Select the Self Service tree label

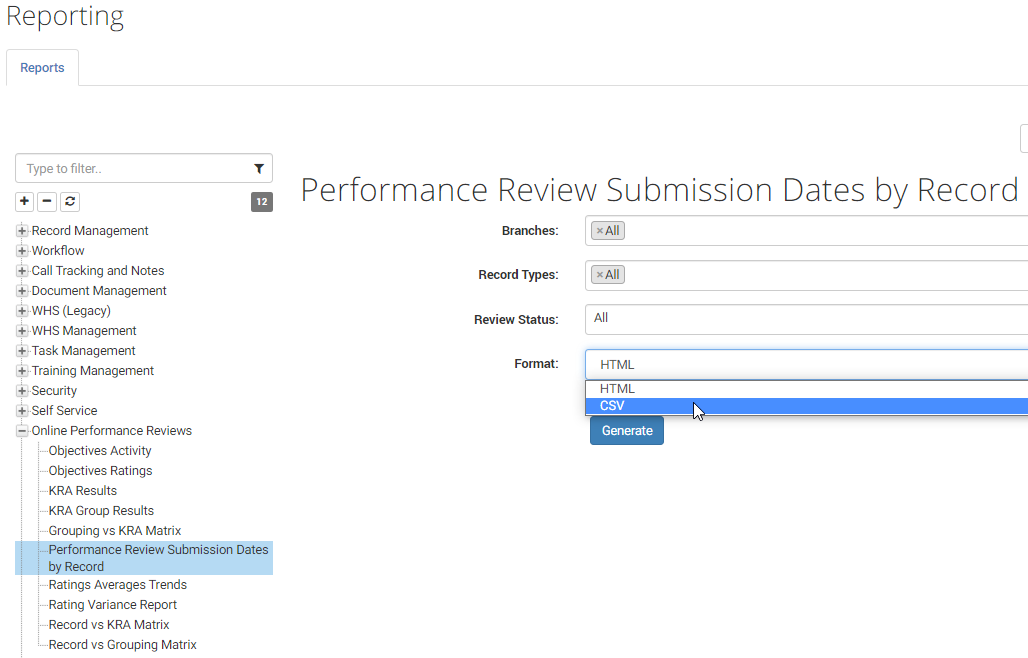click(x=64, y=410)
